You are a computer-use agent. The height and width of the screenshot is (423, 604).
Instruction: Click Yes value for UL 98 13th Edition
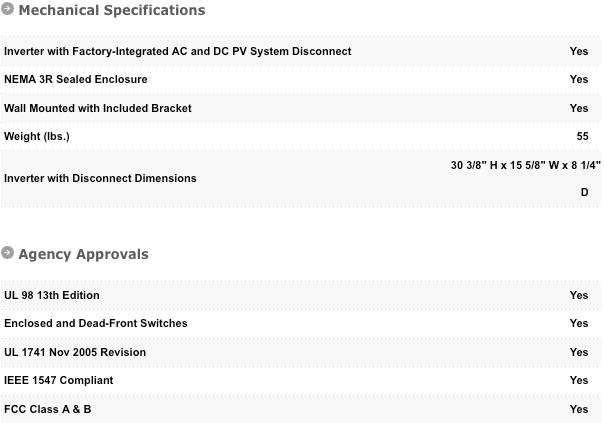pyautogui.click(x=578, y=296)
